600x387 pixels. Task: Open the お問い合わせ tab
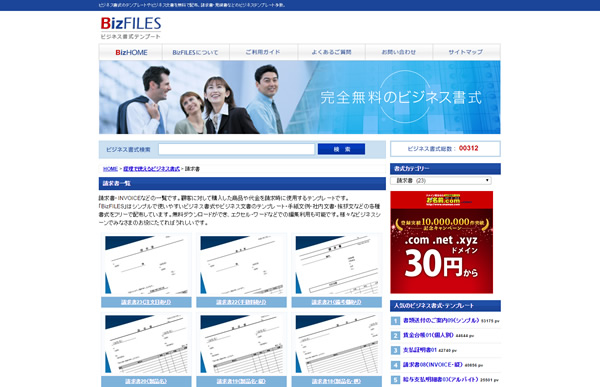coord(399,52)
